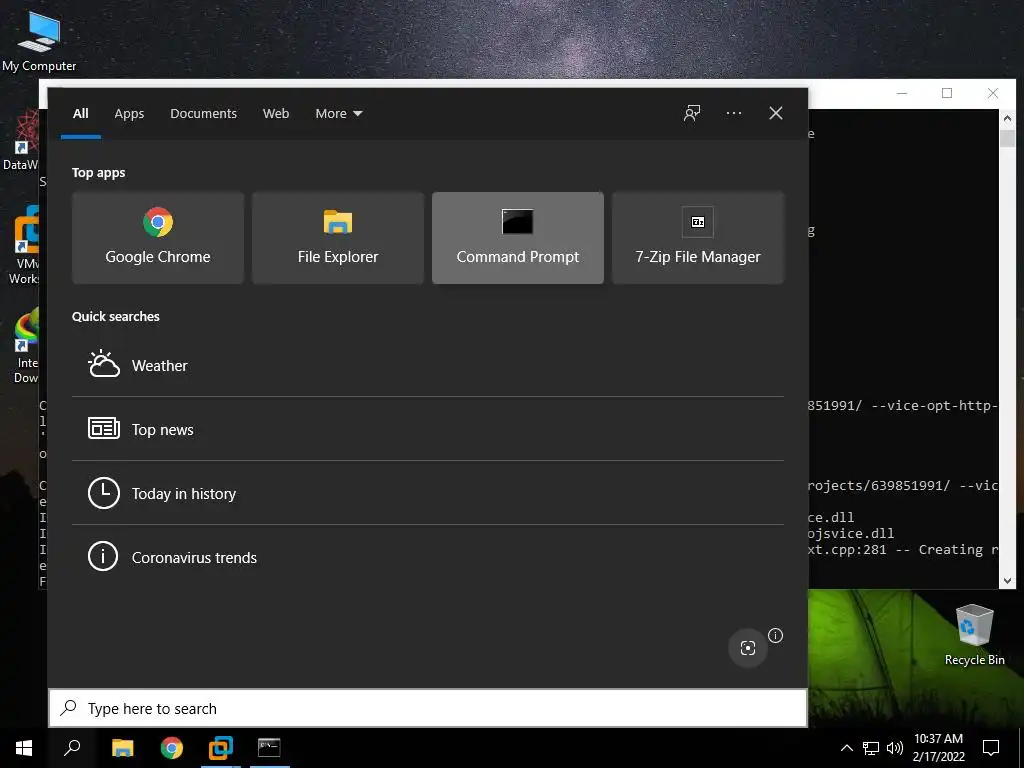
Task: Select the newspaper icon beside Top news
Action: (x=104, y=428)
